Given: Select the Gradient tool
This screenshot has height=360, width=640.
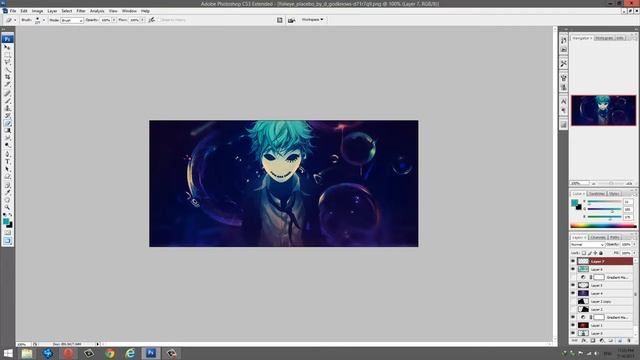Looking at the screenshot, I should point(7,131).
